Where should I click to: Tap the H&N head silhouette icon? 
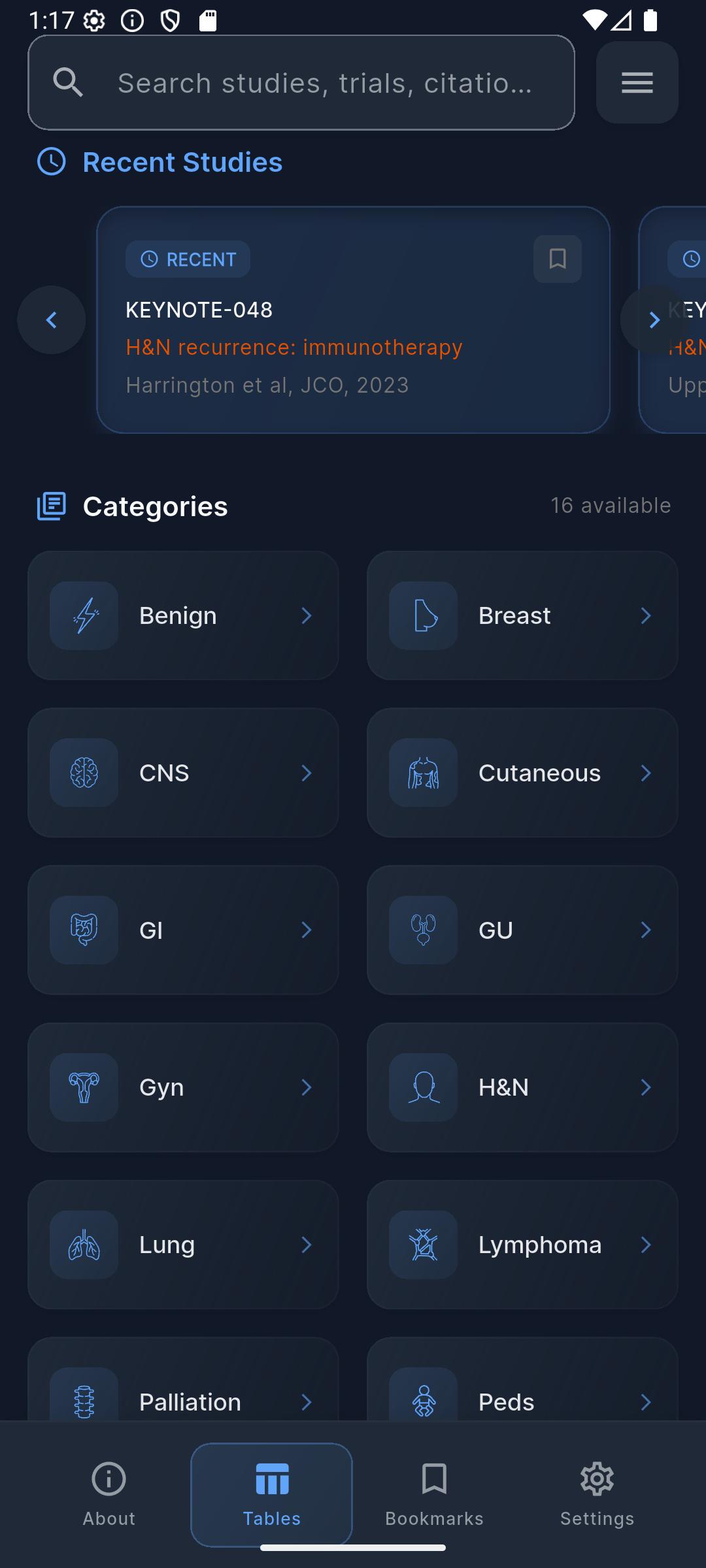coord(423,1087)
